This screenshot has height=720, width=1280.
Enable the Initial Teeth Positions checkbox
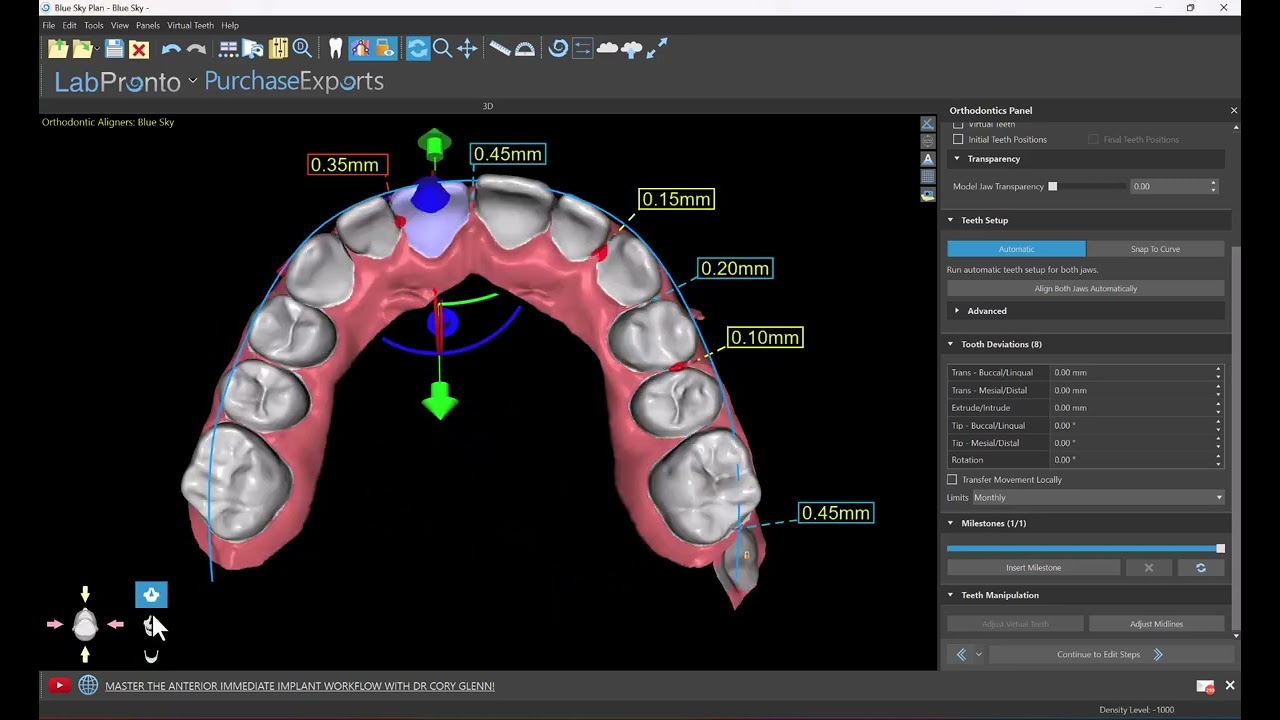pos(958,139)
